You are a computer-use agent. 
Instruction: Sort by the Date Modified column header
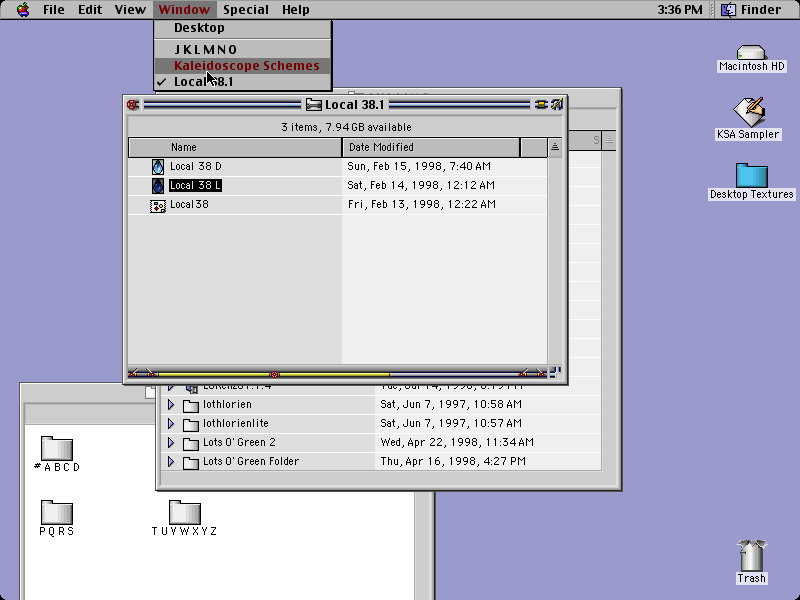point(431,147)
